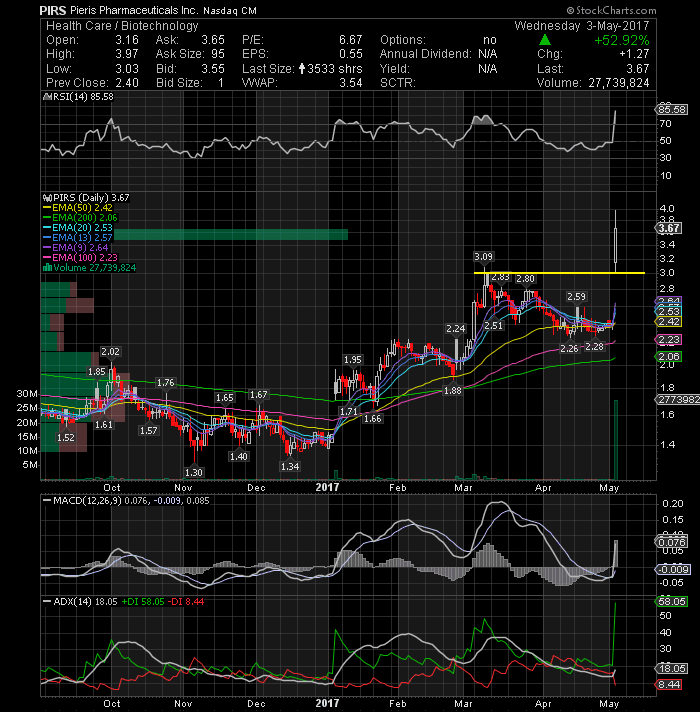Click the 1.95 January price label

[353, 360]
